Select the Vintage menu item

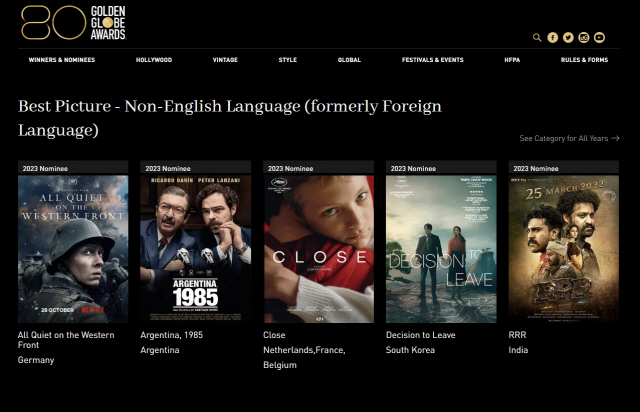click(x=225, y=60)
